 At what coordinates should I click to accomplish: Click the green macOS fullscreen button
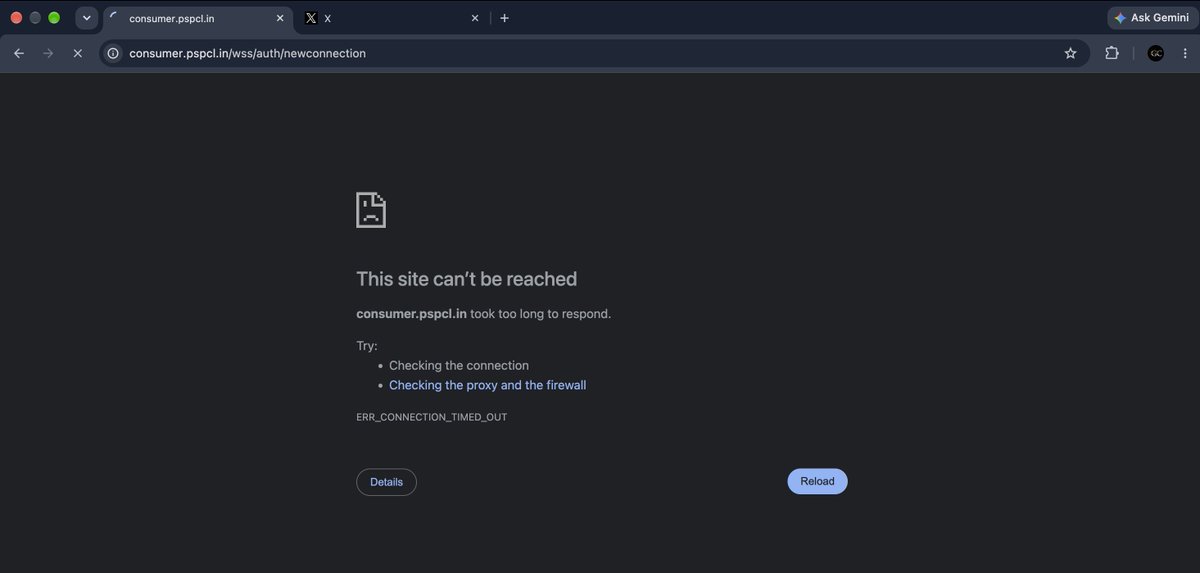[54, 18]
